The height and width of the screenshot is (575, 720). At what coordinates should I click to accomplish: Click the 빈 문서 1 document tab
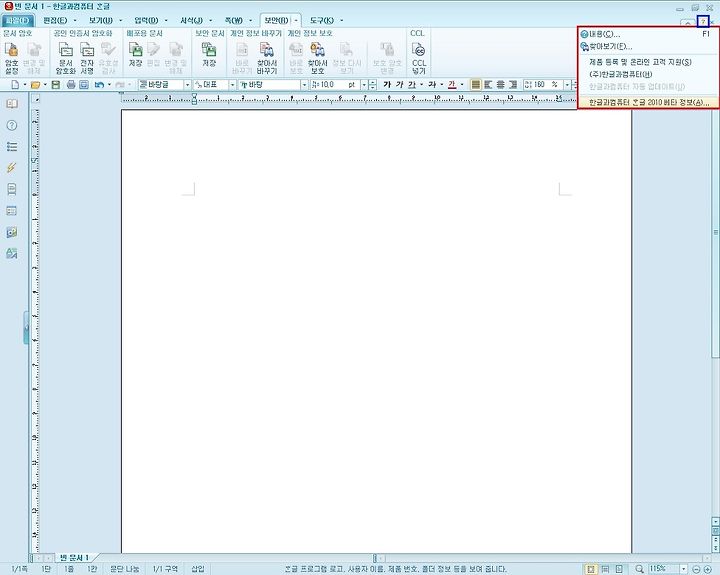pos(74,558)
